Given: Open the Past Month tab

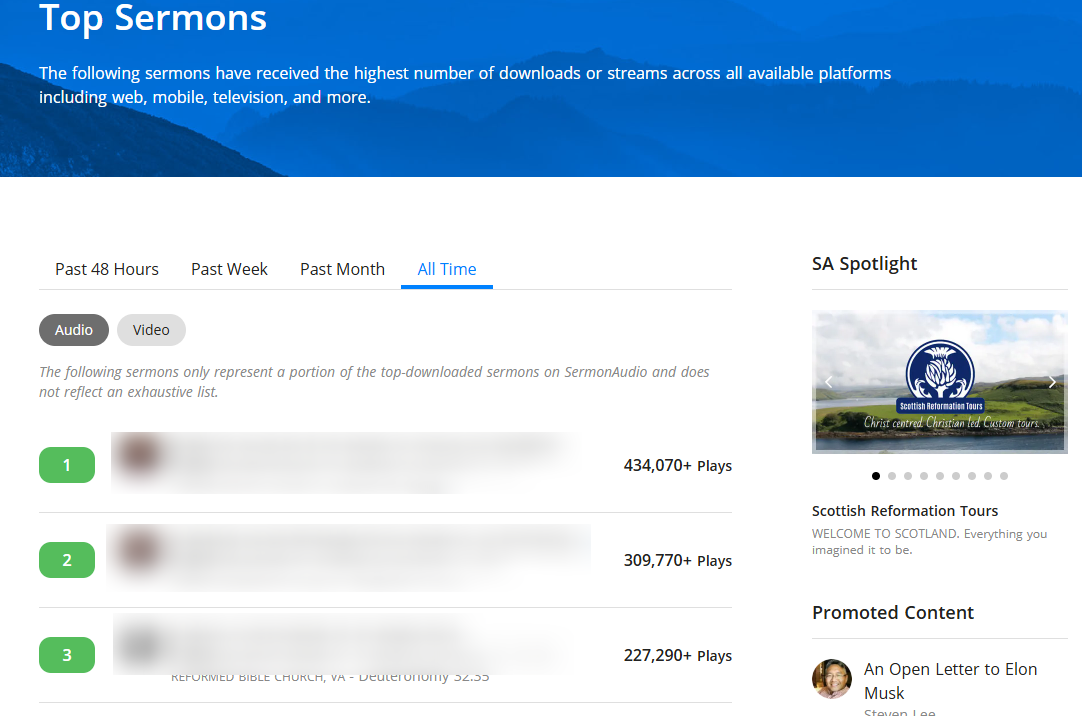Looking at the screenshot, I should [342, 269].
